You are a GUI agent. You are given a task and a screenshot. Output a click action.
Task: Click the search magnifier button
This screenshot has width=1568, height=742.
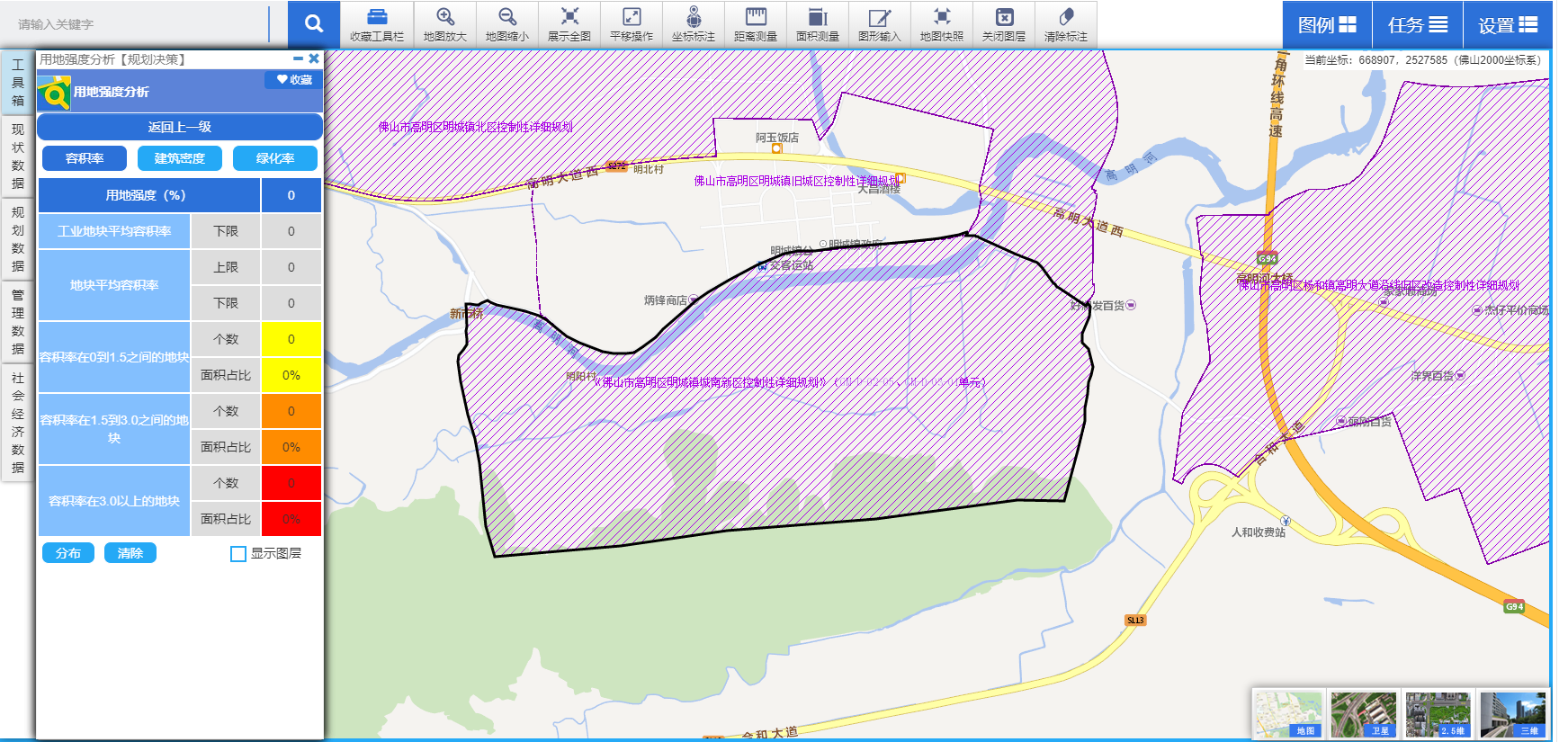pyautogui.click(x=313, y=24)
